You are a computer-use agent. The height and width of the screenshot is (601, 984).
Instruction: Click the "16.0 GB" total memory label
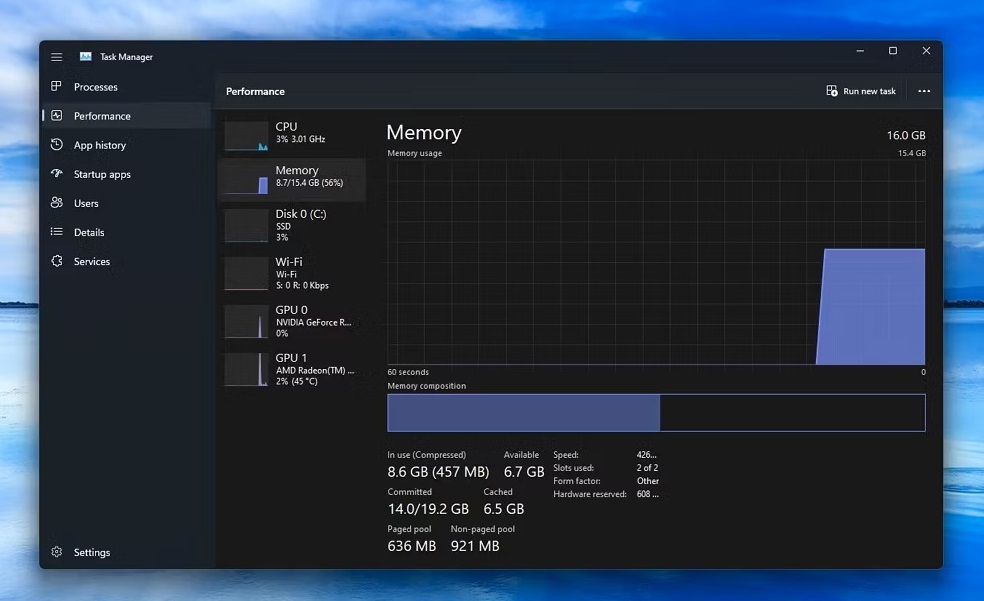(x=906, y=135)
